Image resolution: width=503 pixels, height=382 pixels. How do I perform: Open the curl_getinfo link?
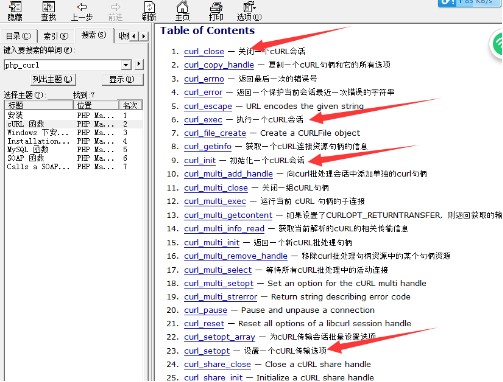(208, 147)
